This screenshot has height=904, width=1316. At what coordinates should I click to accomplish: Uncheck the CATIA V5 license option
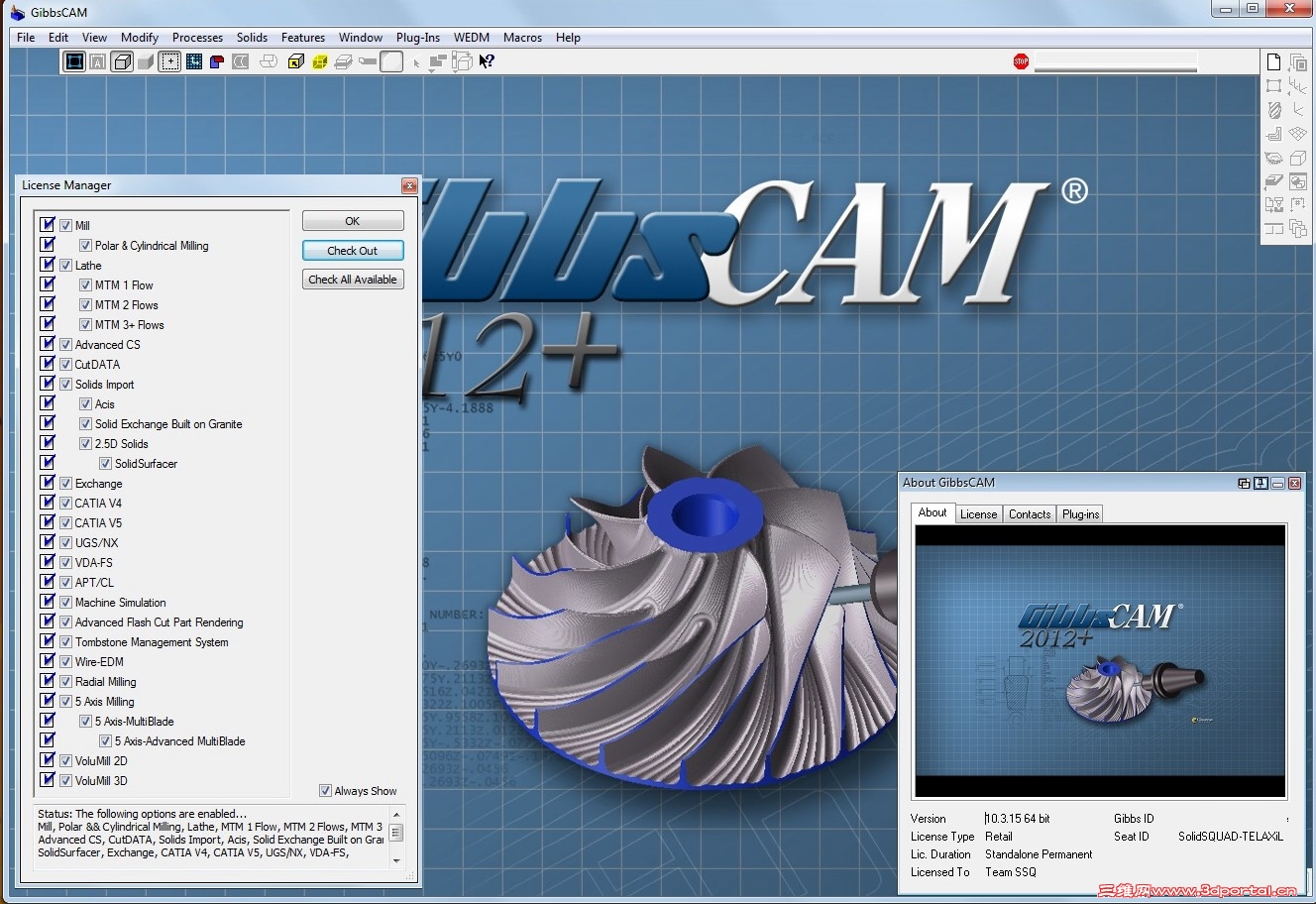tap(66, 522)
